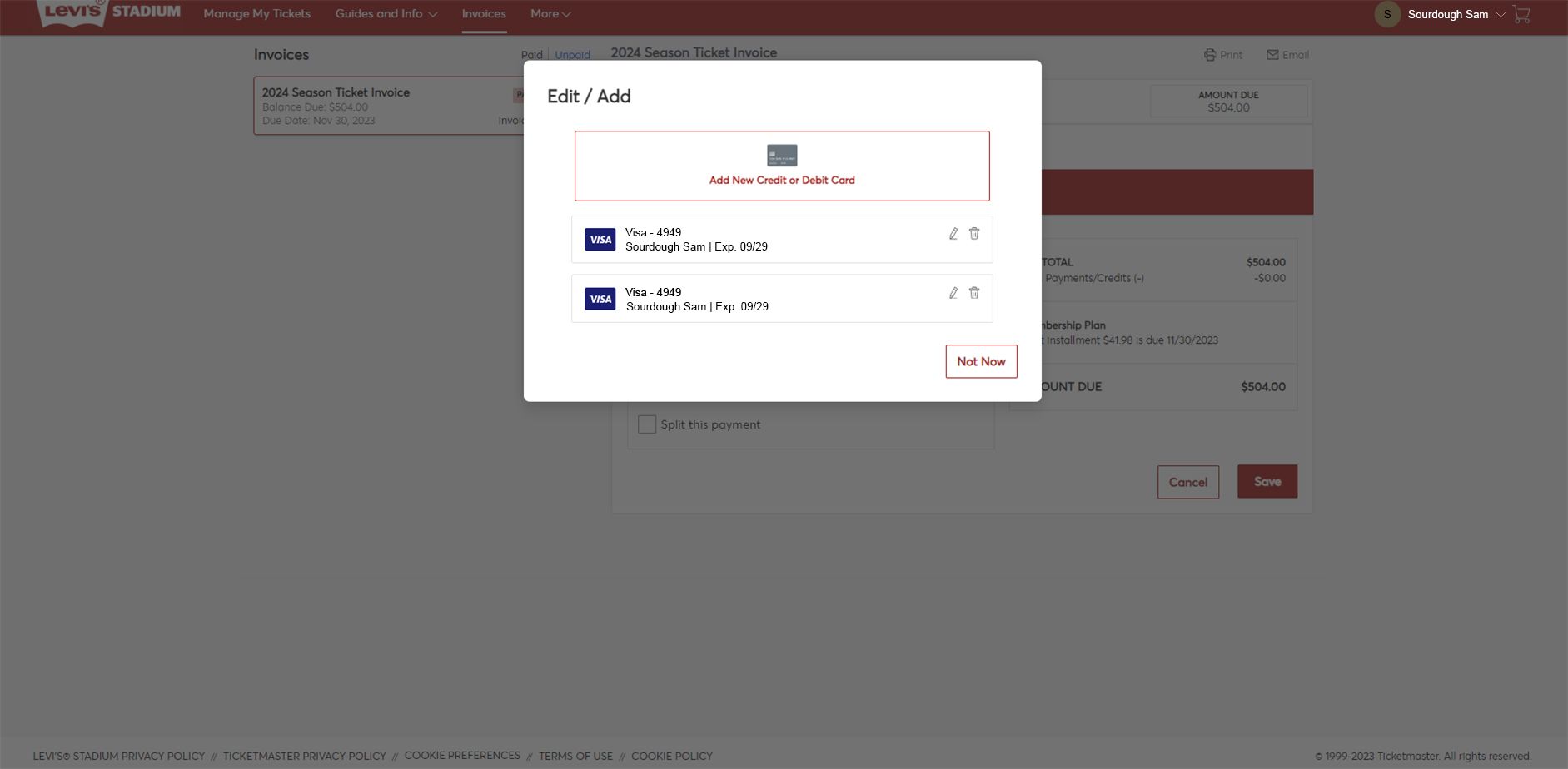The height and width of the screenshot is (769, 1568).
Task: Delete the second Visa card via trash icon
Action: pos(974,293)
